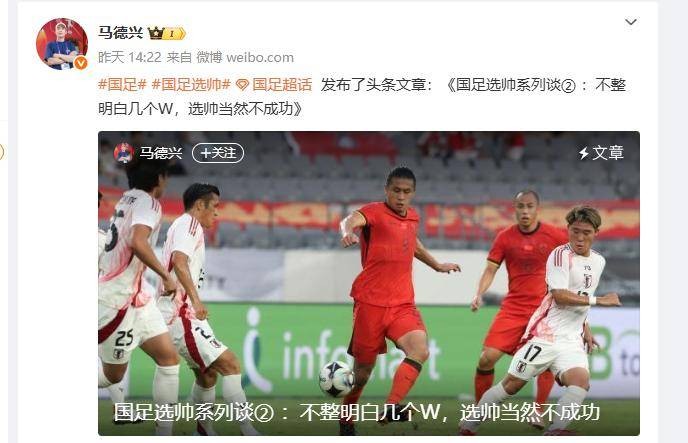Click the lightning bolt icon on article card
Screen dimensions: 688x443
(x=584, y=153)
